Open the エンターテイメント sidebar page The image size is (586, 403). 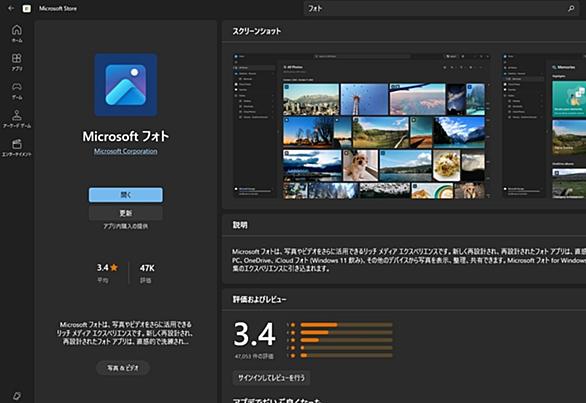coord(17,148)
